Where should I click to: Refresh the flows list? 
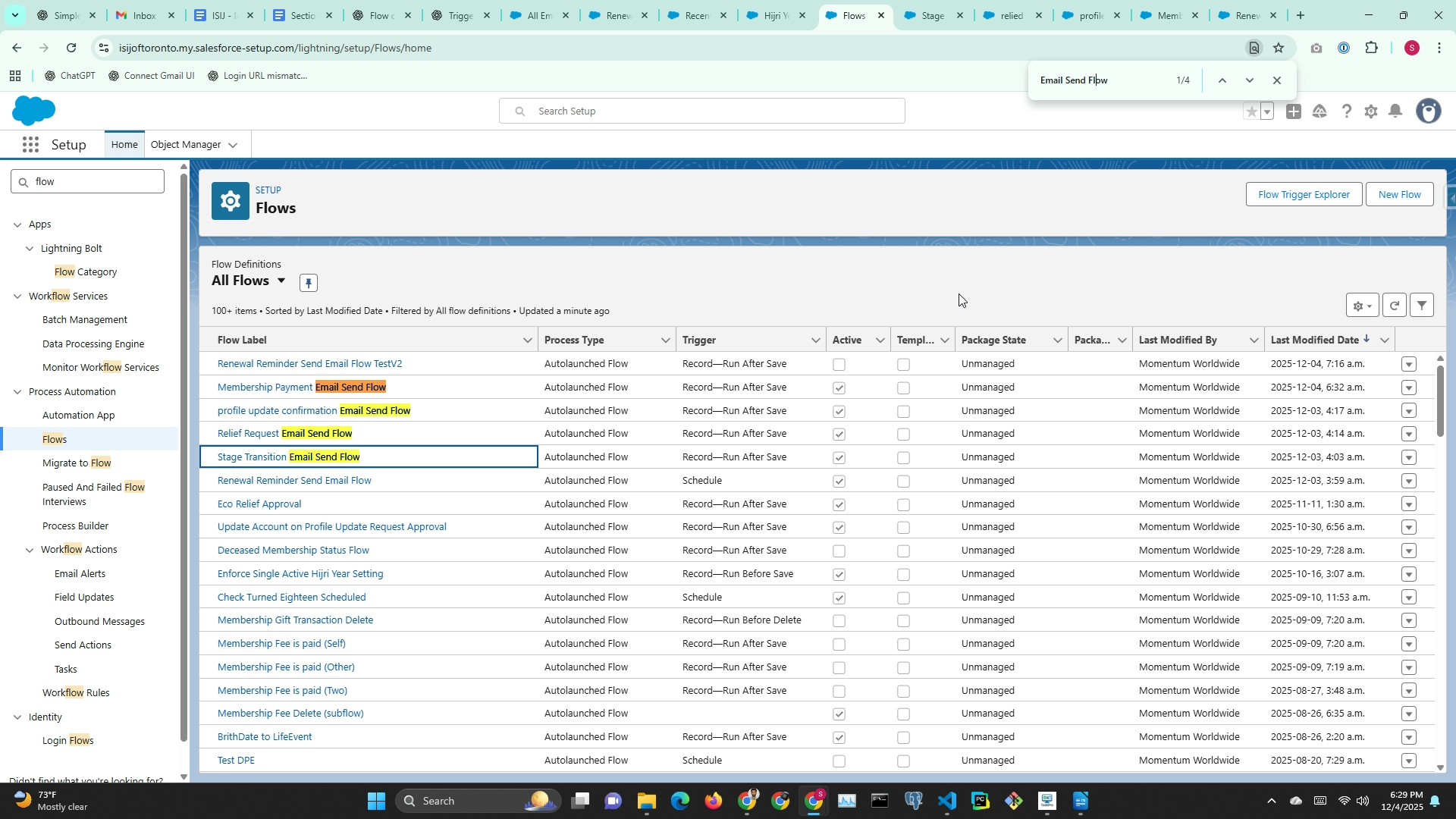(1394, 306)
